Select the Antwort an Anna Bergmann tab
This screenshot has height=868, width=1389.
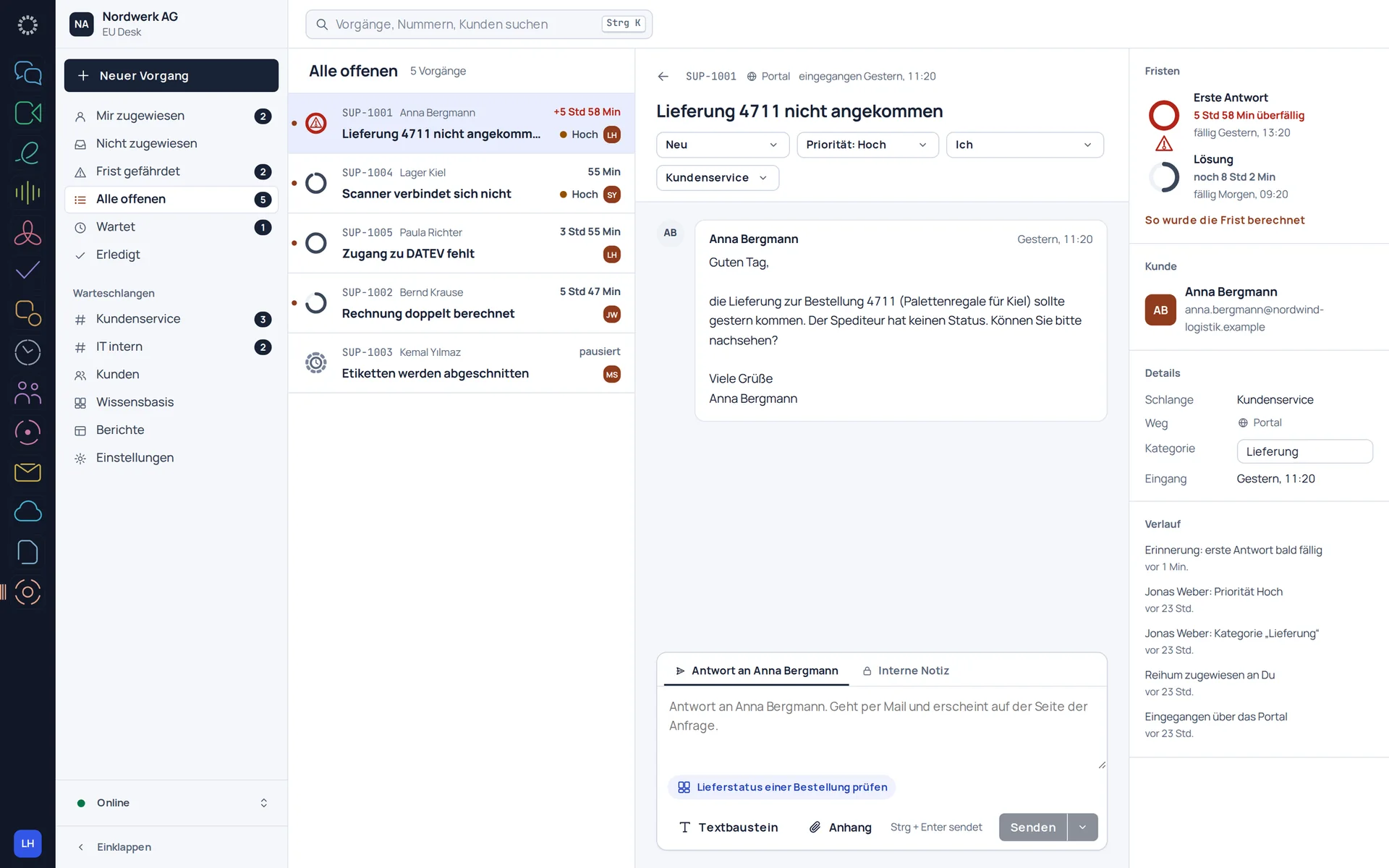click(x=757, y=671)
